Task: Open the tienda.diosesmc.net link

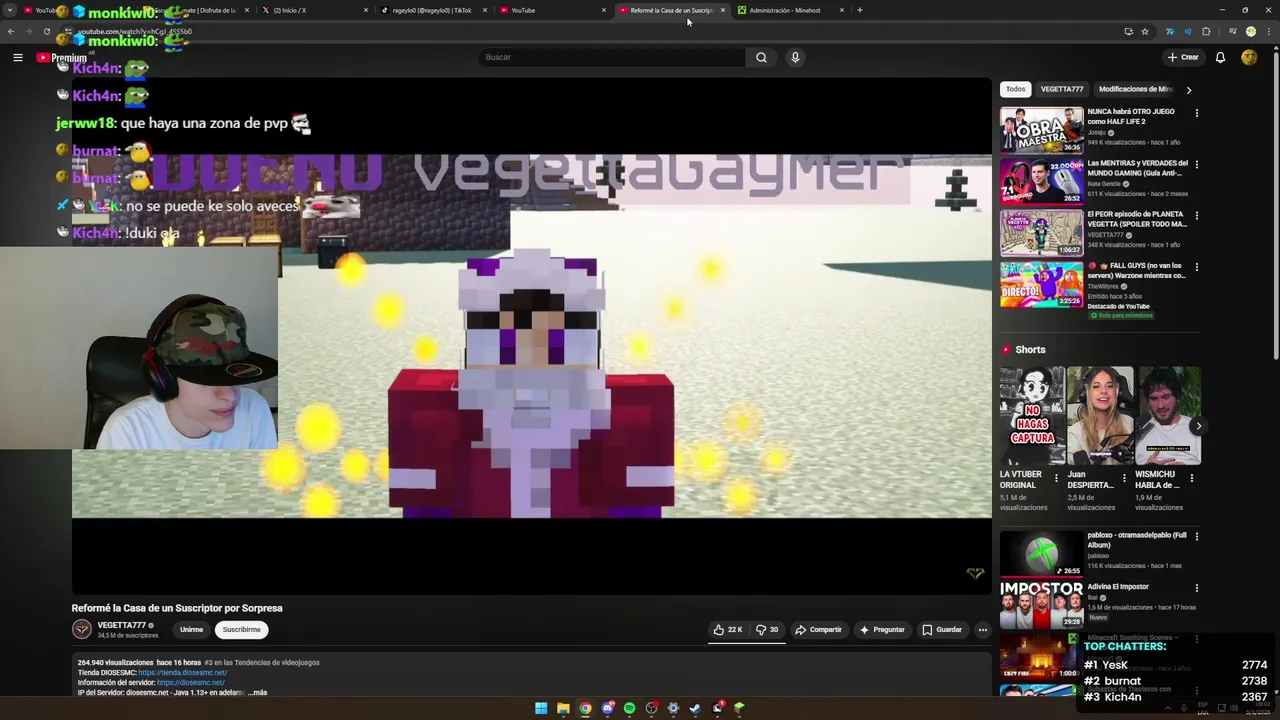Action: coord(183,672)
